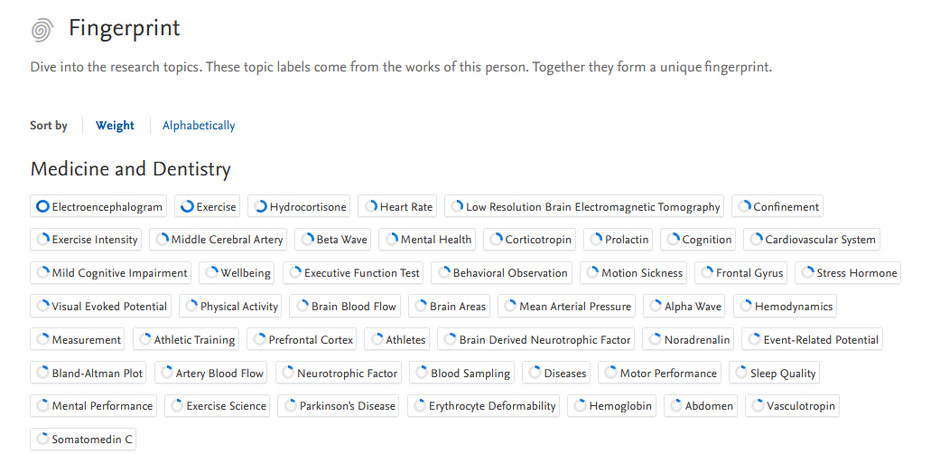Click the ring icon beside Confinement
Screen dimensions: 940x473
pyautogui.click(x=745, y=206)
